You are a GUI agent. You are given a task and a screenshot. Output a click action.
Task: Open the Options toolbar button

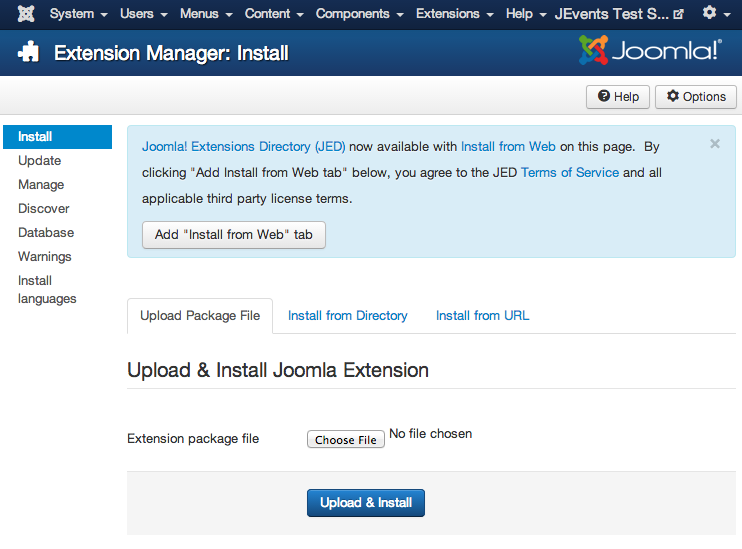(696, 97)
